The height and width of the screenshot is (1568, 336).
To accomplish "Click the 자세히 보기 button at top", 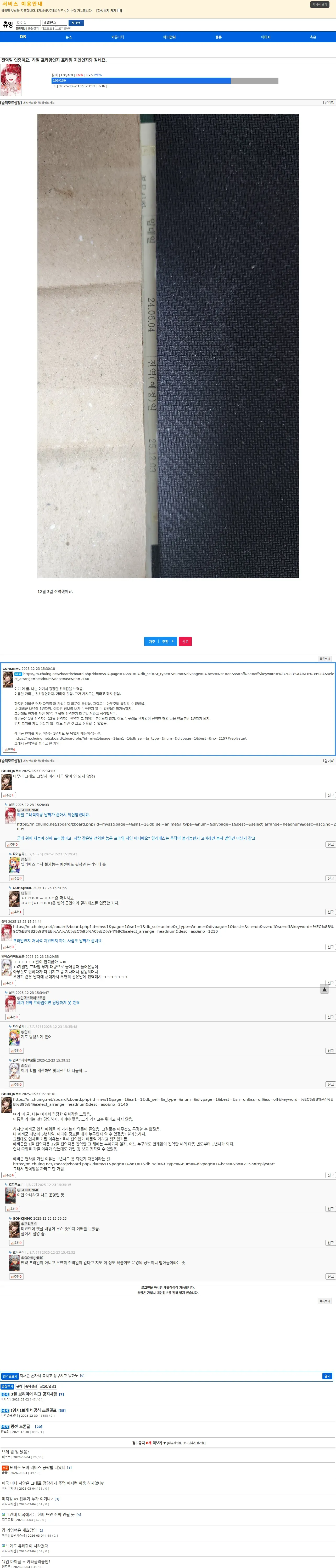I will click(x=320, y=4).
